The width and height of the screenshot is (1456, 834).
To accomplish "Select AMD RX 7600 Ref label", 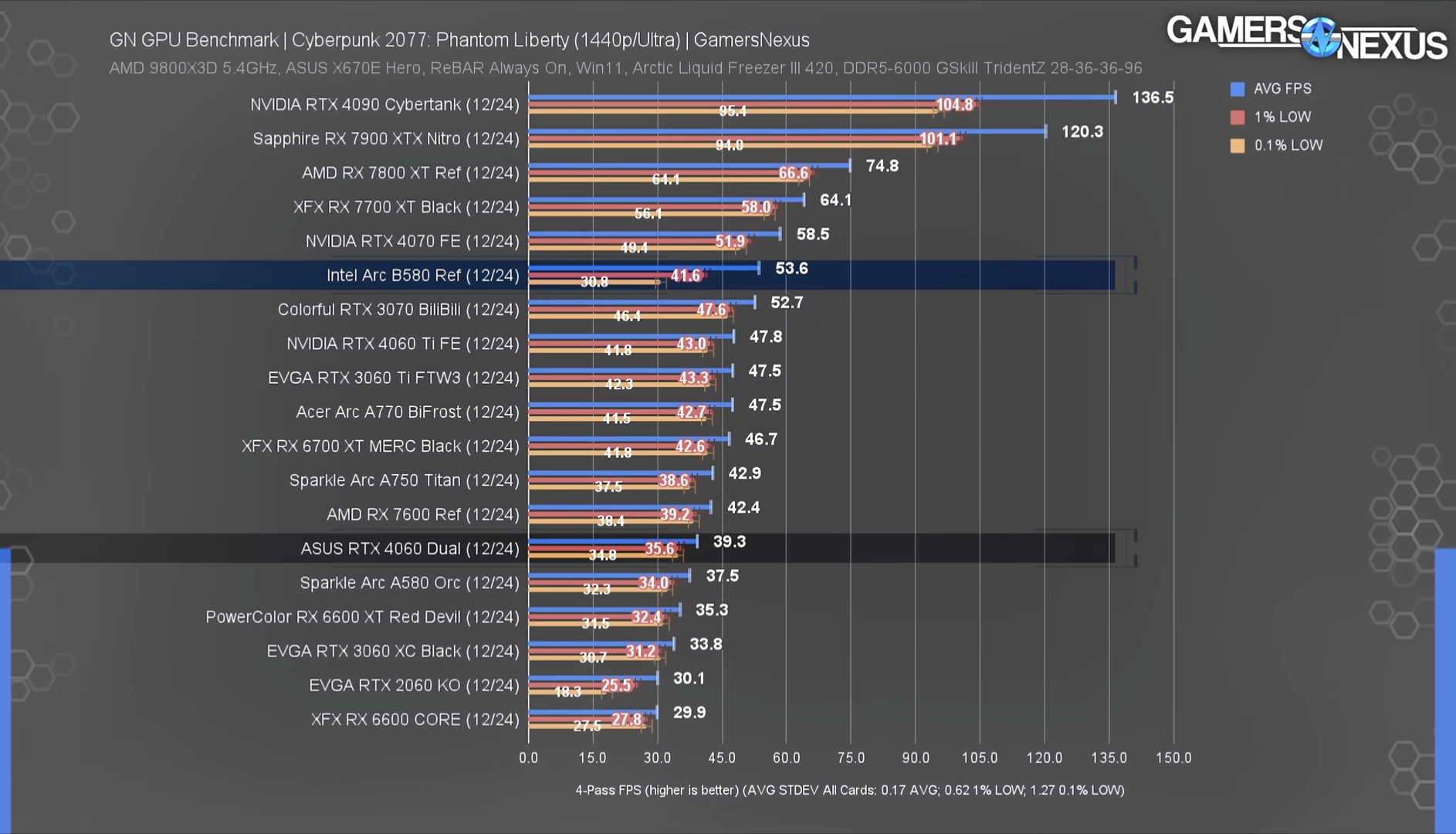I will 423,514.
